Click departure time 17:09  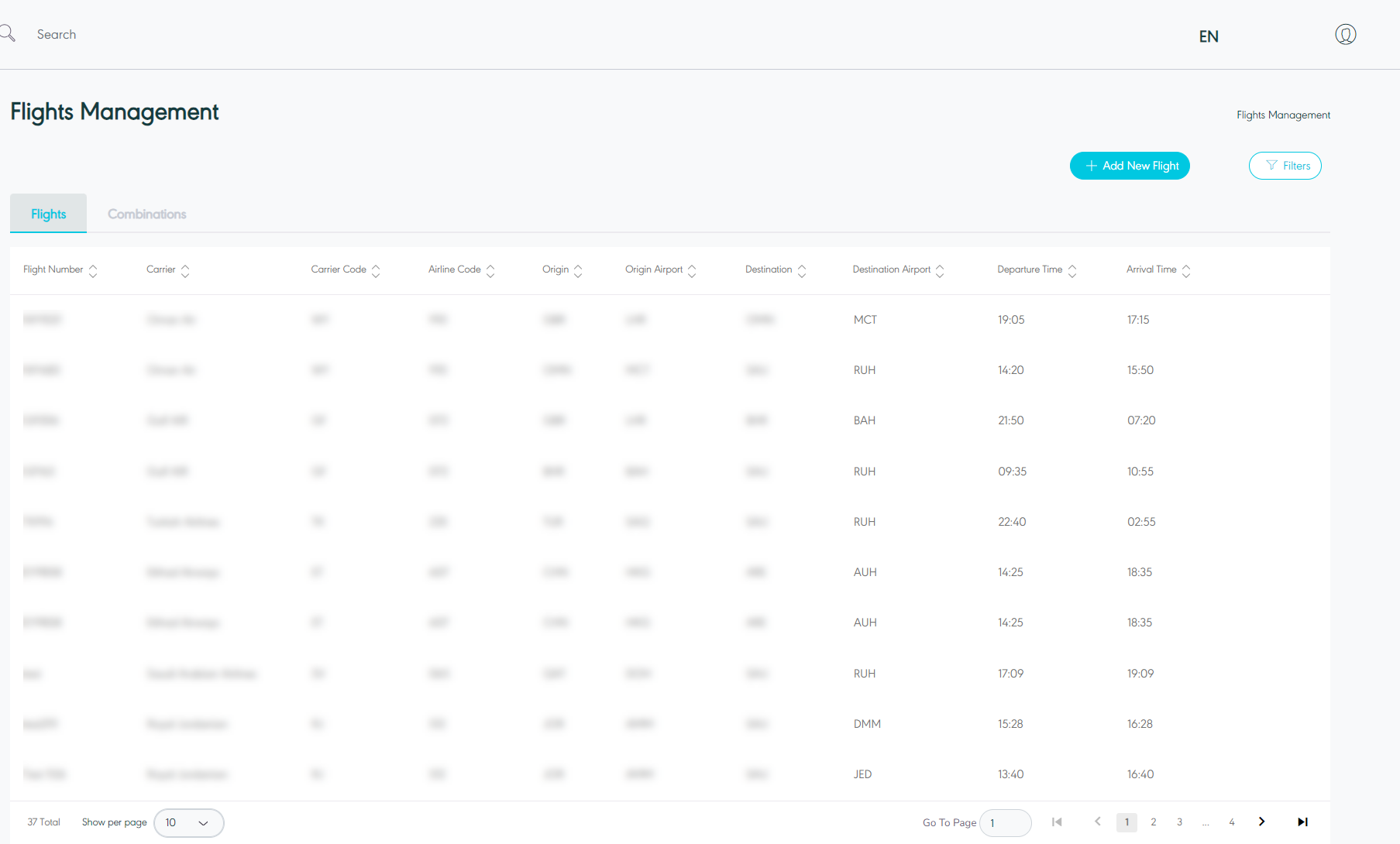click(x=1011, y=674)
